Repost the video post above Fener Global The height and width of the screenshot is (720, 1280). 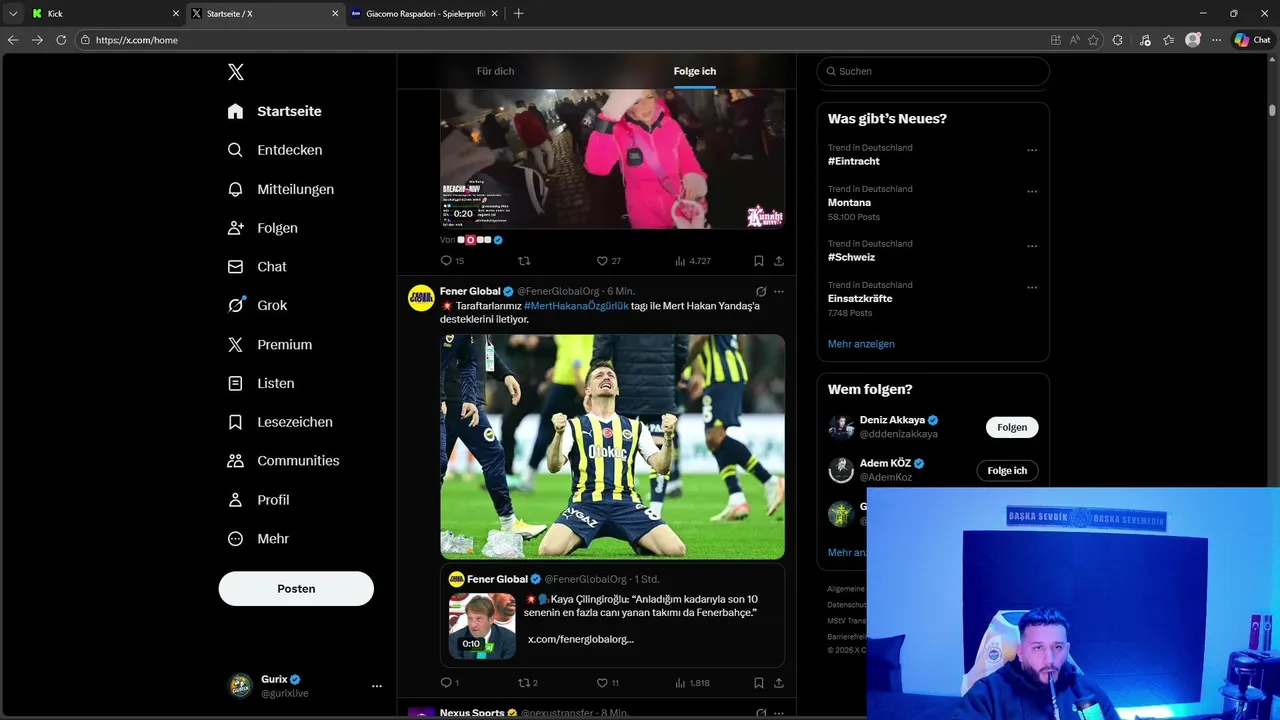[x=524, y=261]
